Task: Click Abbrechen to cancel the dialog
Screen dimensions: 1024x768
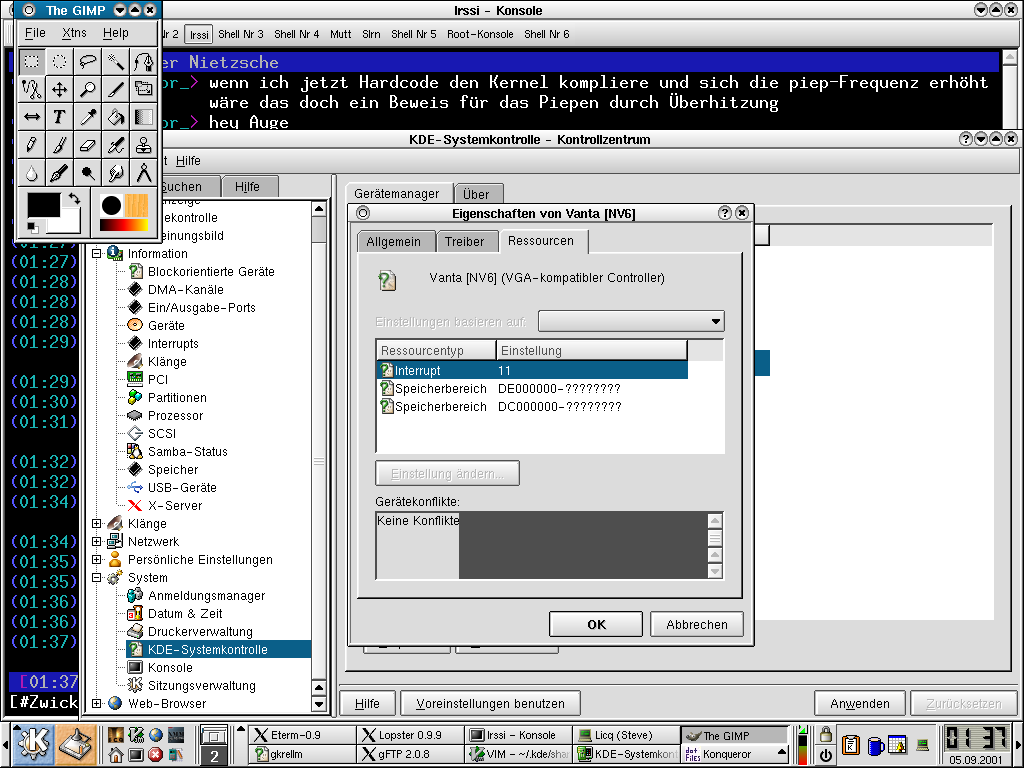Action: tap(697, 624)
